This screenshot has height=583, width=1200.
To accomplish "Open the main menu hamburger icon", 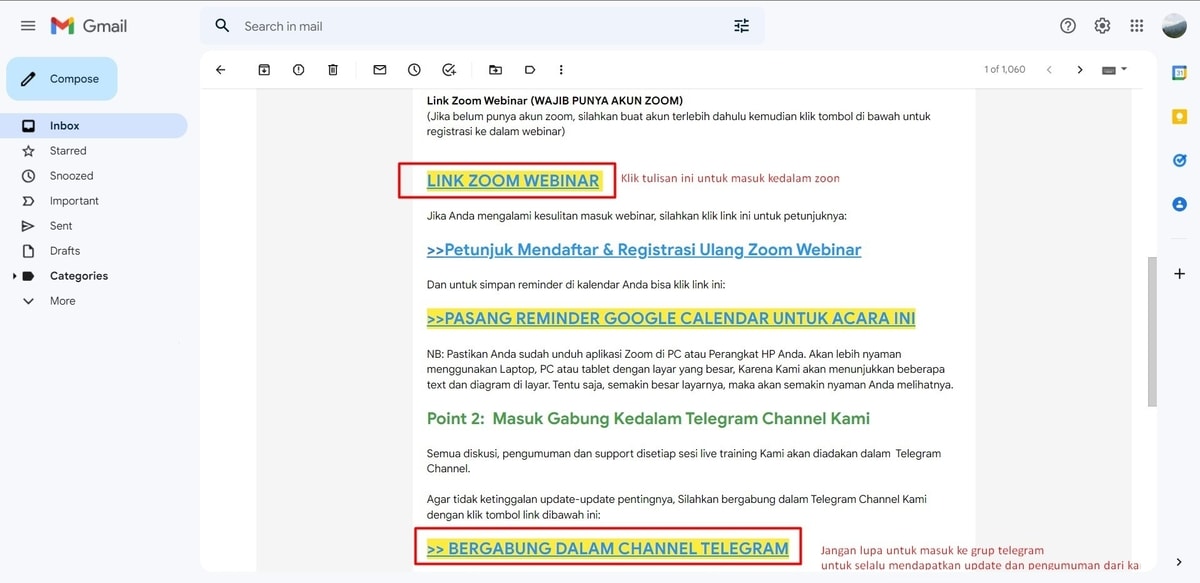I will point(28,26).
